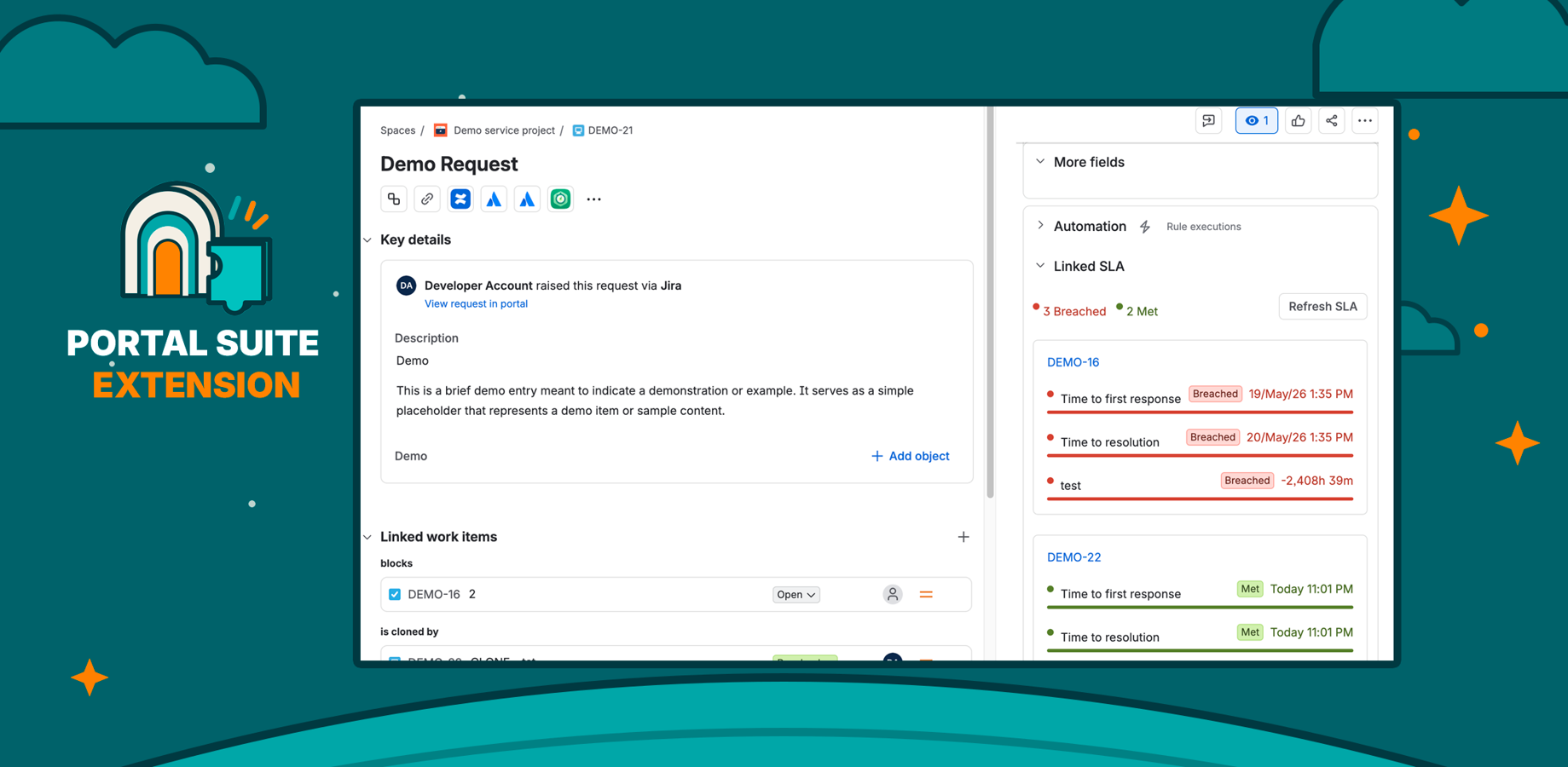Click the Met badge on DEMO-22 Time to resolution

1250,632
